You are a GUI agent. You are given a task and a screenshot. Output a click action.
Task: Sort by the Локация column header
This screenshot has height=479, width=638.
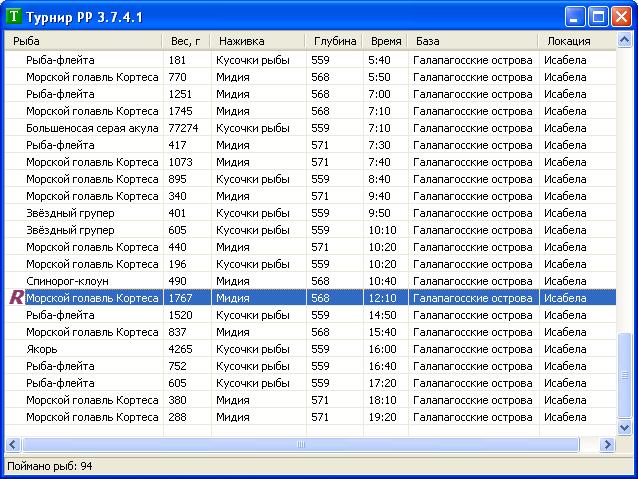(577, 41)
